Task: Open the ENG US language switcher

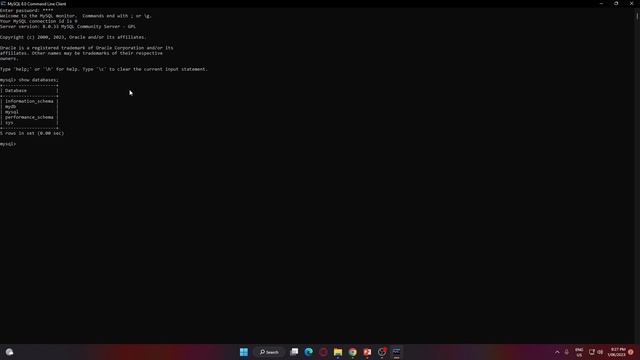Action: pos(579,352)
